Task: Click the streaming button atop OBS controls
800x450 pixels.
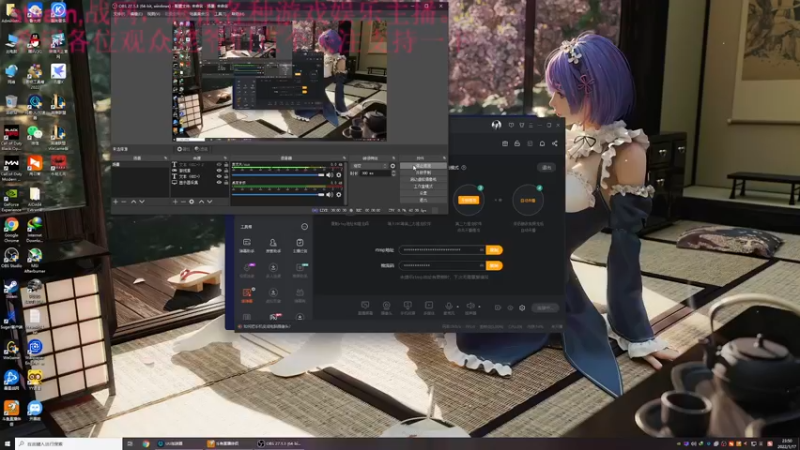Action: tap(423, 166)
